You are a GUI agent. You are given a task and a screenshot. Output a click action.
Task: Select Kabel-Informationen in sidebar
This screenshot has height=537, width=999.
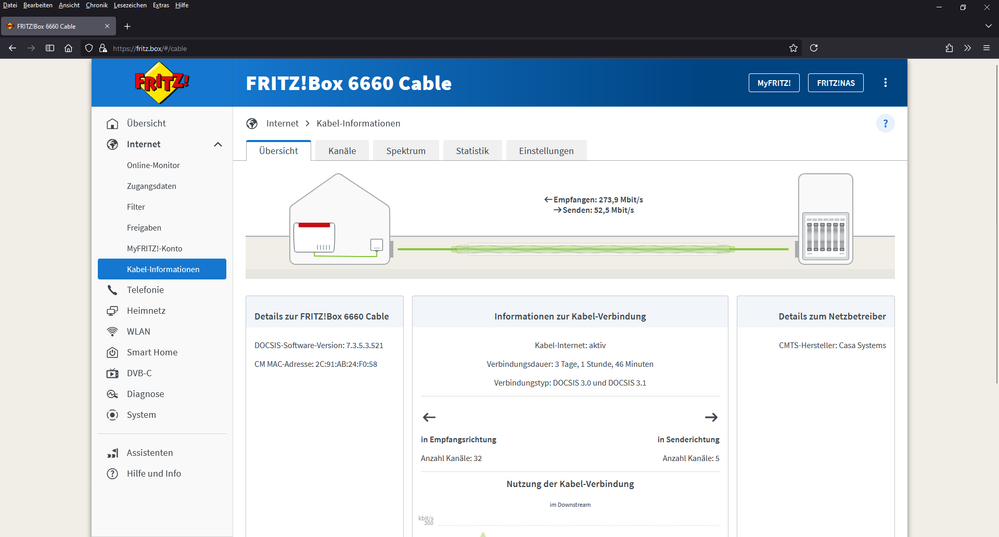tap(162, 269)
